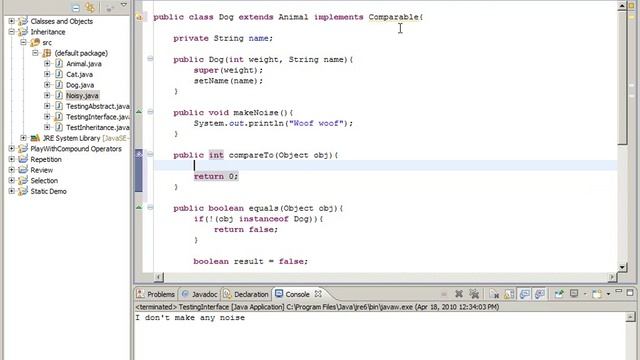Click the terminated TestingInterface launch description
640x360 pixels.
click(x=317, y=307)
